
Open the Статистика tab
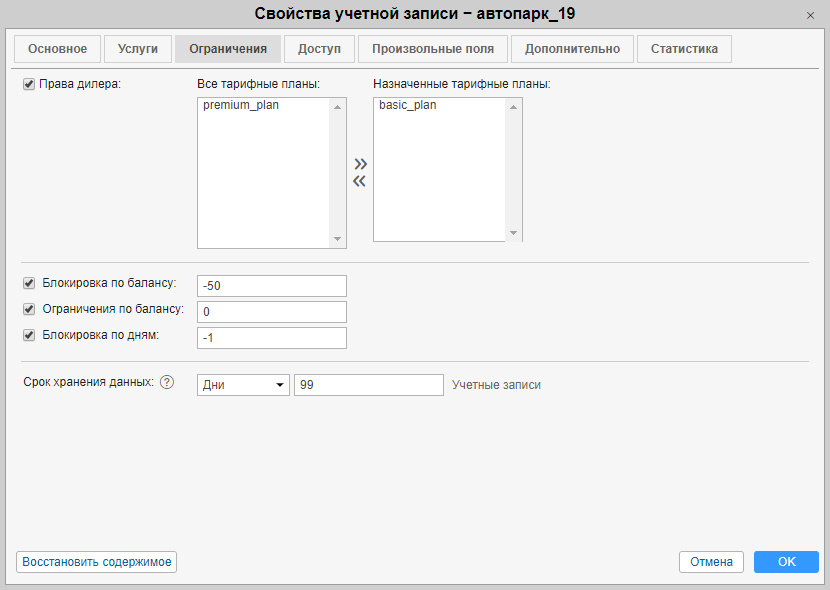coord(684,49)
